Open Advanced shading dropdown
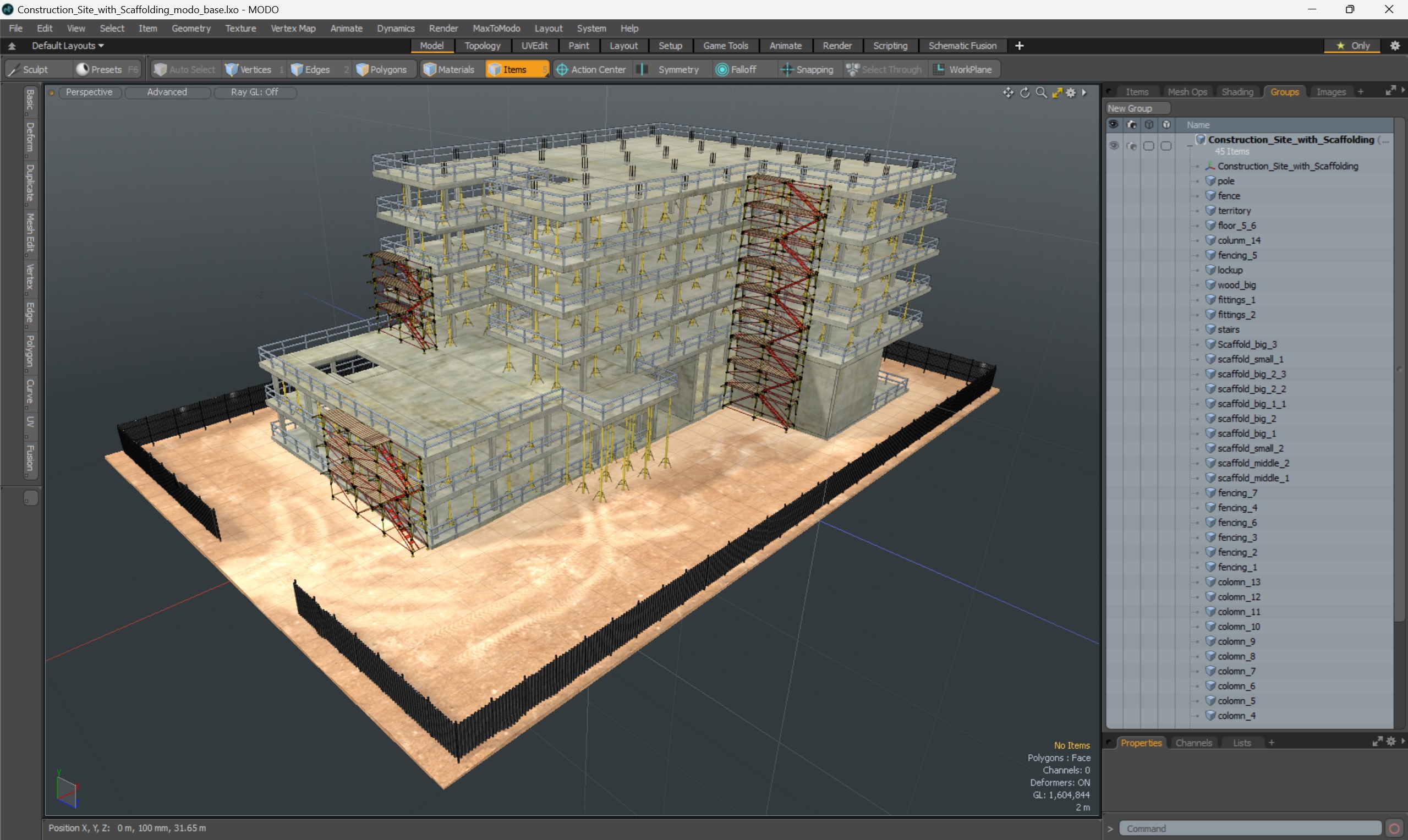 click(x=167, y=92)
